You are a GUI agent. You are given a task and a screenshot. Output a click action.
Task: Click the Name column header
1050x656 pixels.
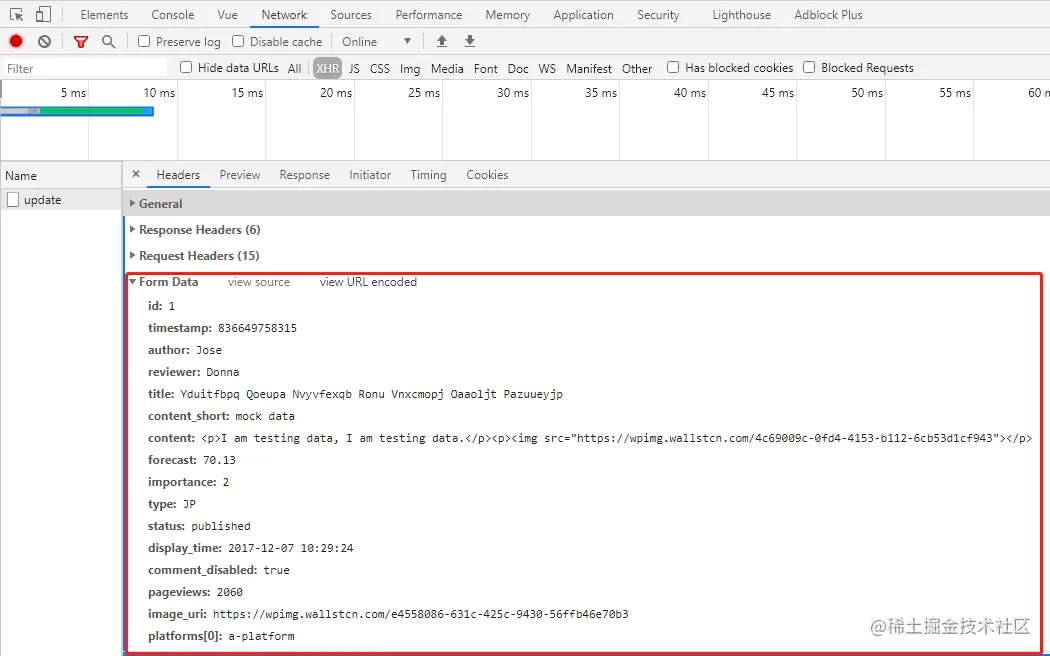(61, 175)
